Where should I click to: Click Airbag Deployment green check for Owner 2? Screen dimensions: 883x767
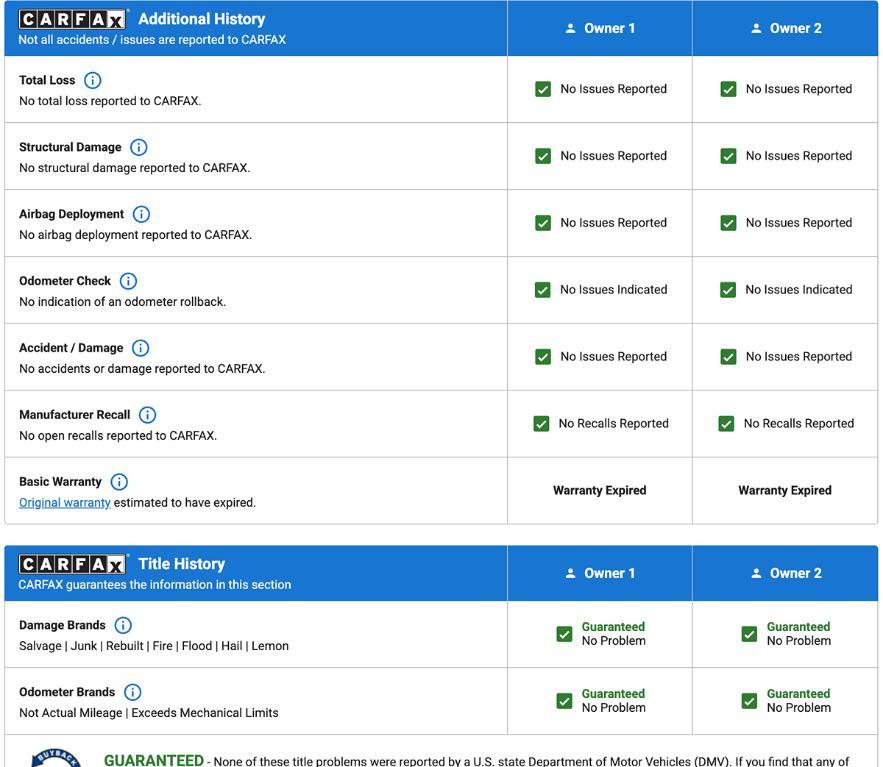coord(728,223)
